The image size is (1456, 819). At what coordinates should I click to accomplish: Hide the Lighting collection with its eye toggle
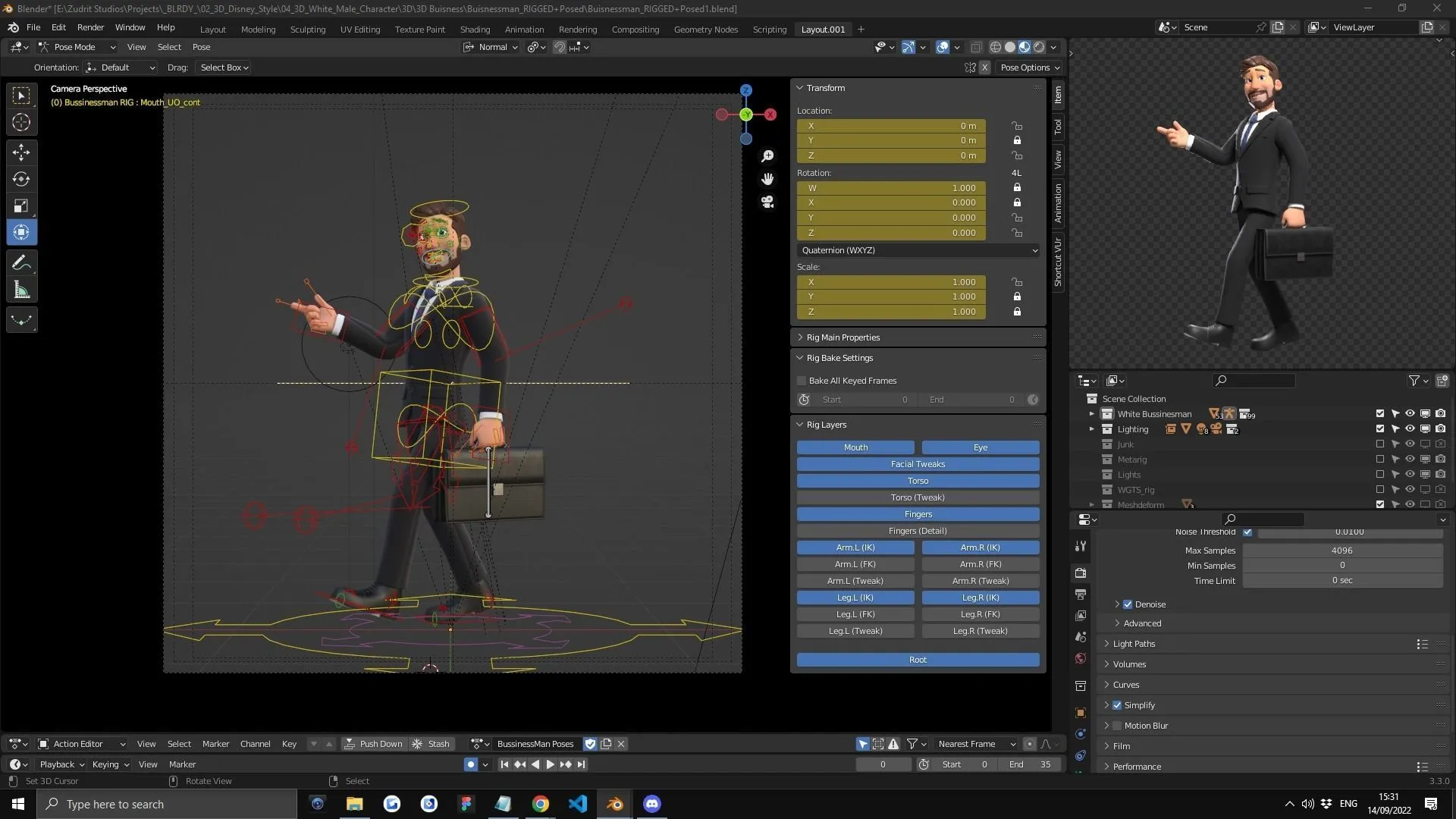1410,428
